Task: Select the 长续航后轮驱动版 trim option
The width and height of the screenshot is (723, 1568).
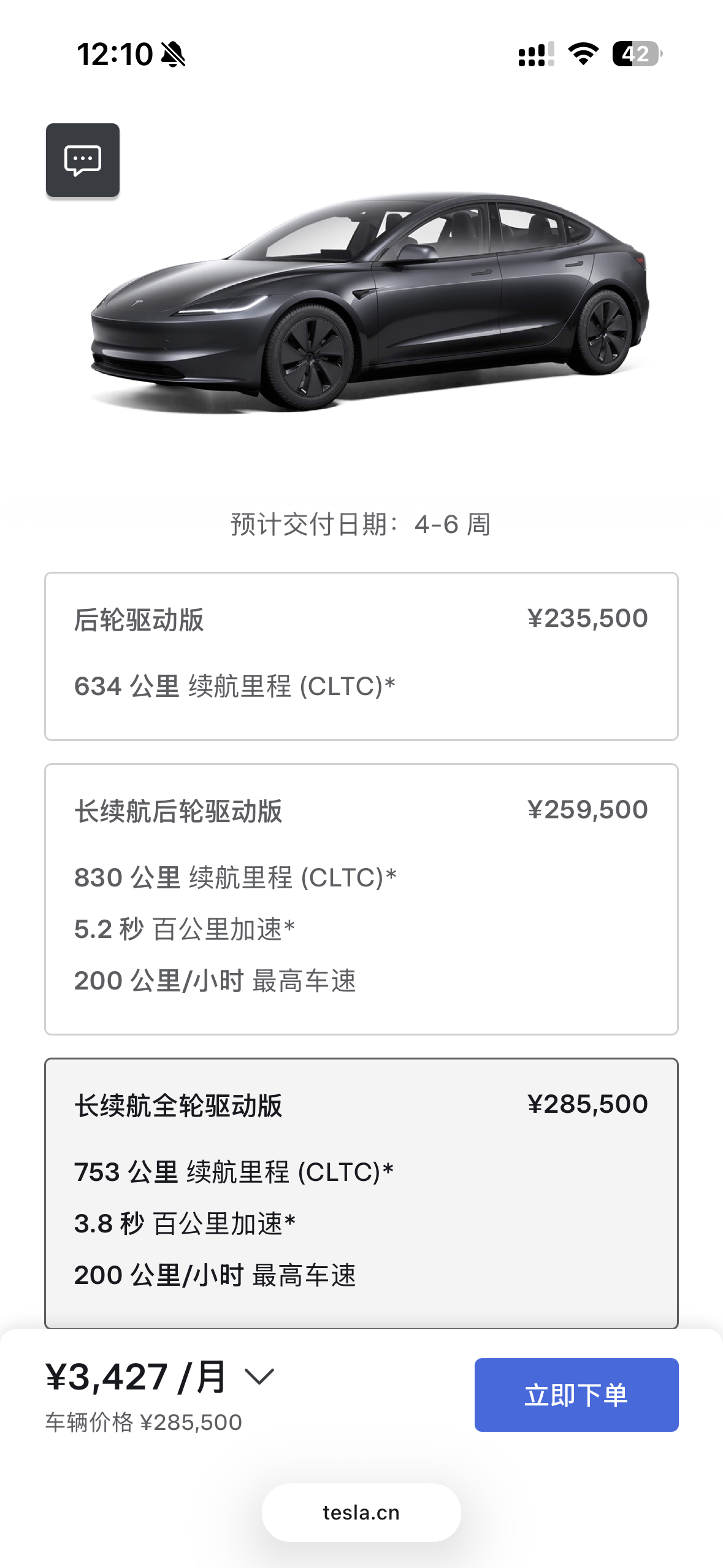Action: (361, 899)
